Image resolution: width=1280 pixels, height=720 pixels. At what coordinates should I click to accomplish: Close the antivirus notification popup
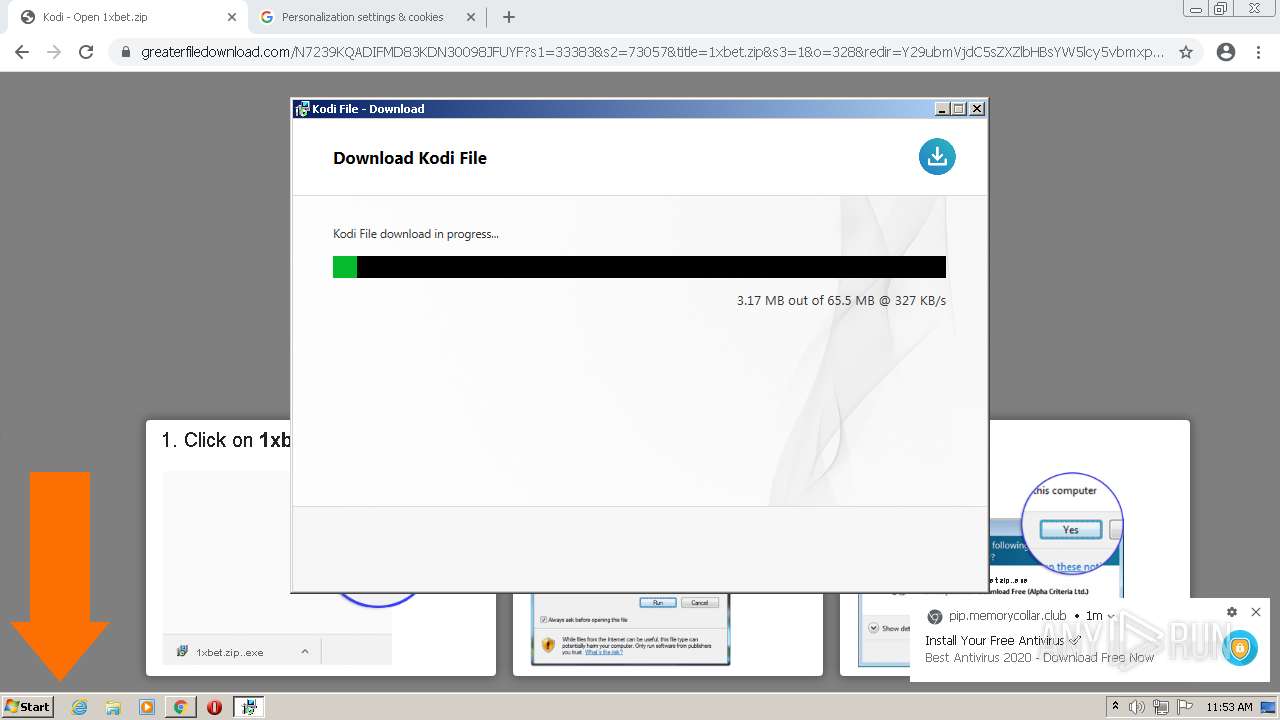click(x=1256, y=612)
